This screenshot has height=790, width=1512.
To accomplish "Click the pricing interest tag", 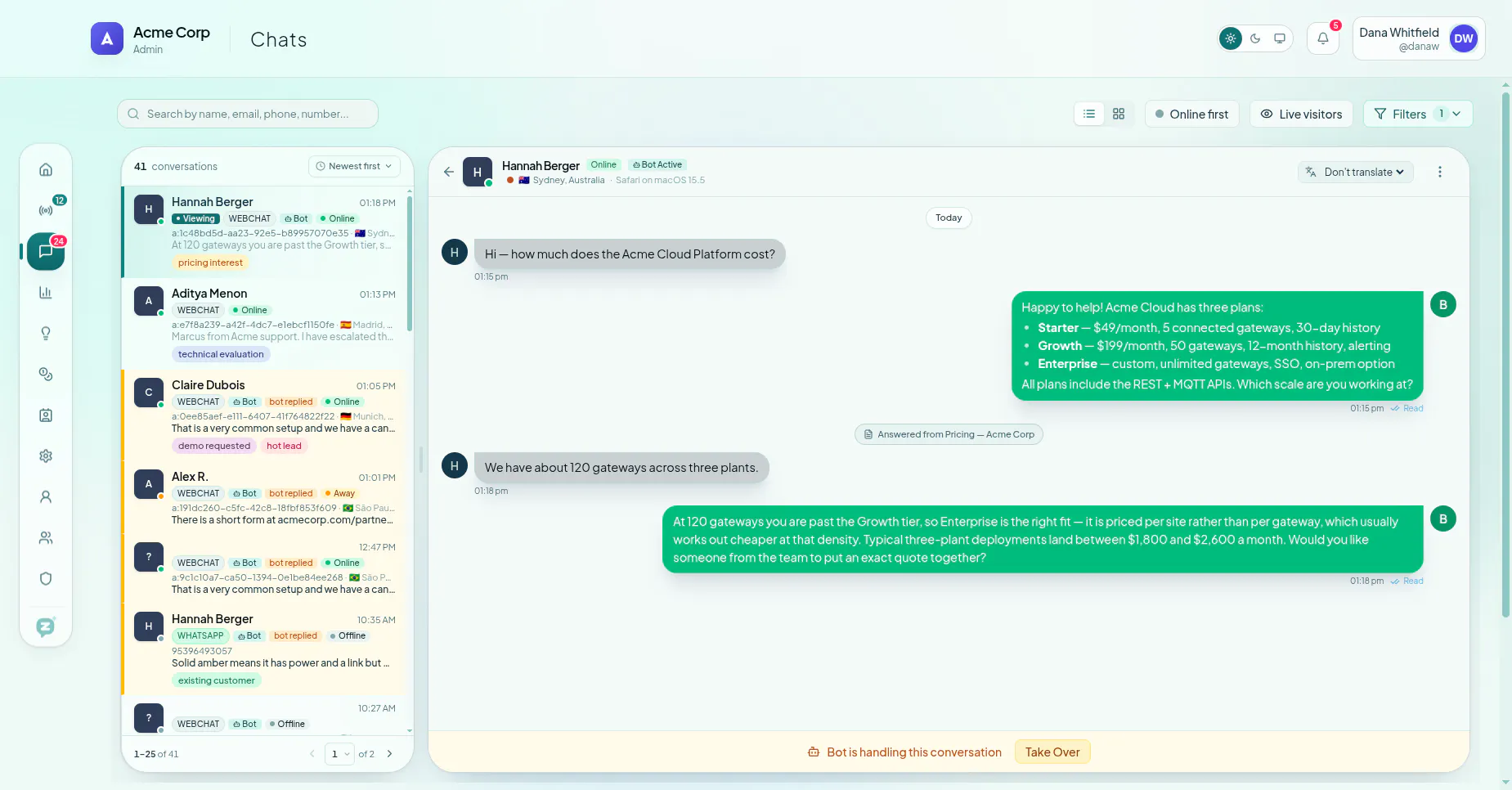I will (x=210, y=263).
